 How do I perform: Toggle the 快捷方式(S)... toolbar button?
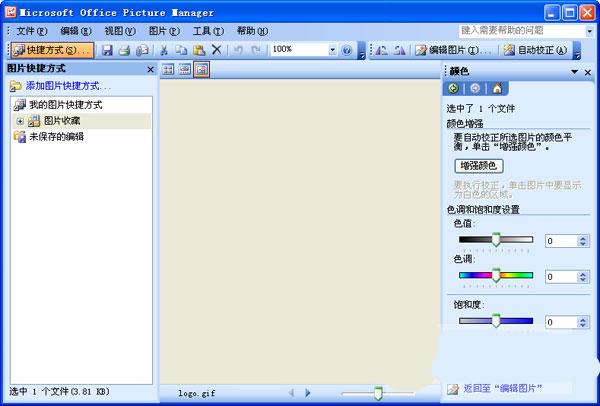click(52, 50)
